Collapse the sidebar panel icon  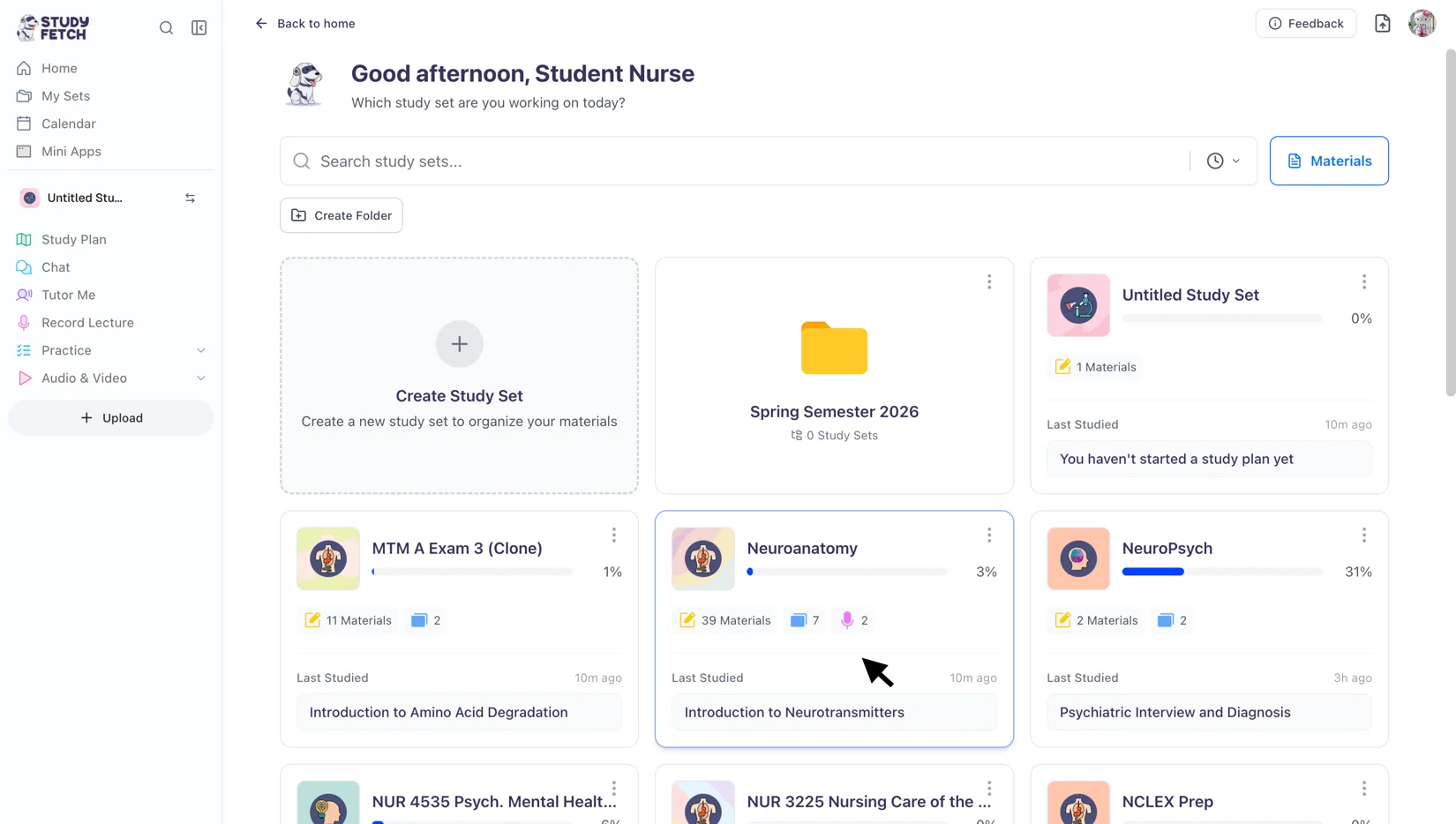tap(199, 28)
